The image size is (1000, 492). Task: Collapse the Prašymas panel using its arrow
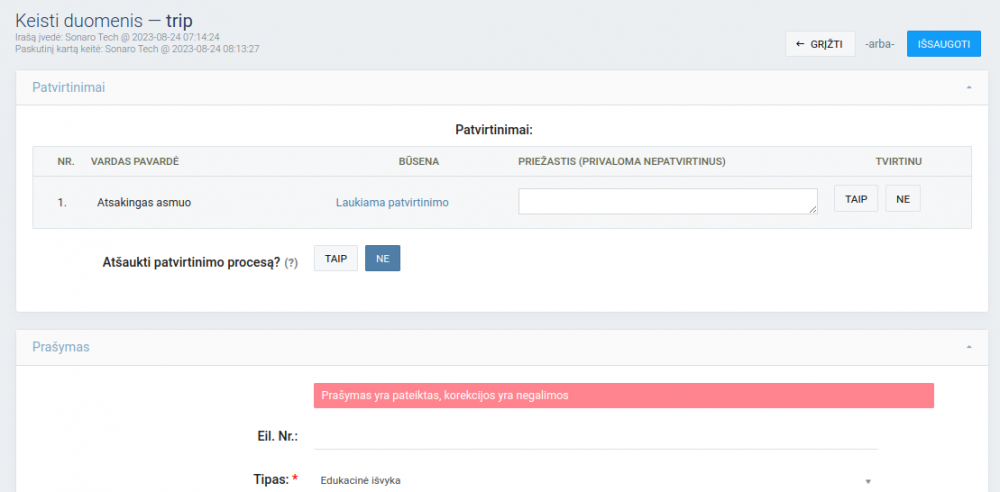coord(968,347)
